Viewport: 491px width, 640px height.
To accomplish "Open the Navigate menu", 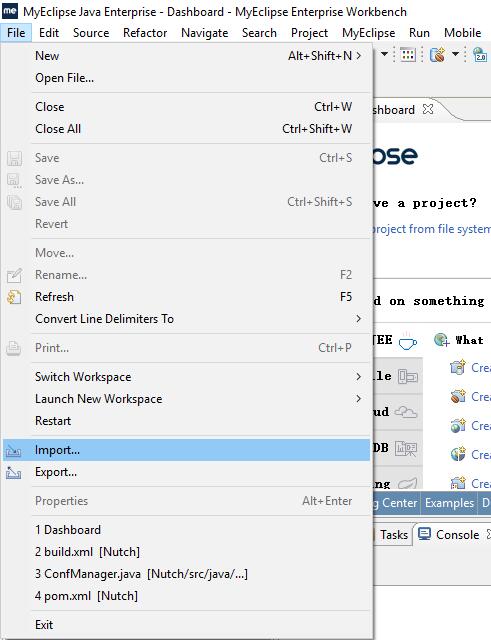I will click(x=204, y=33).
